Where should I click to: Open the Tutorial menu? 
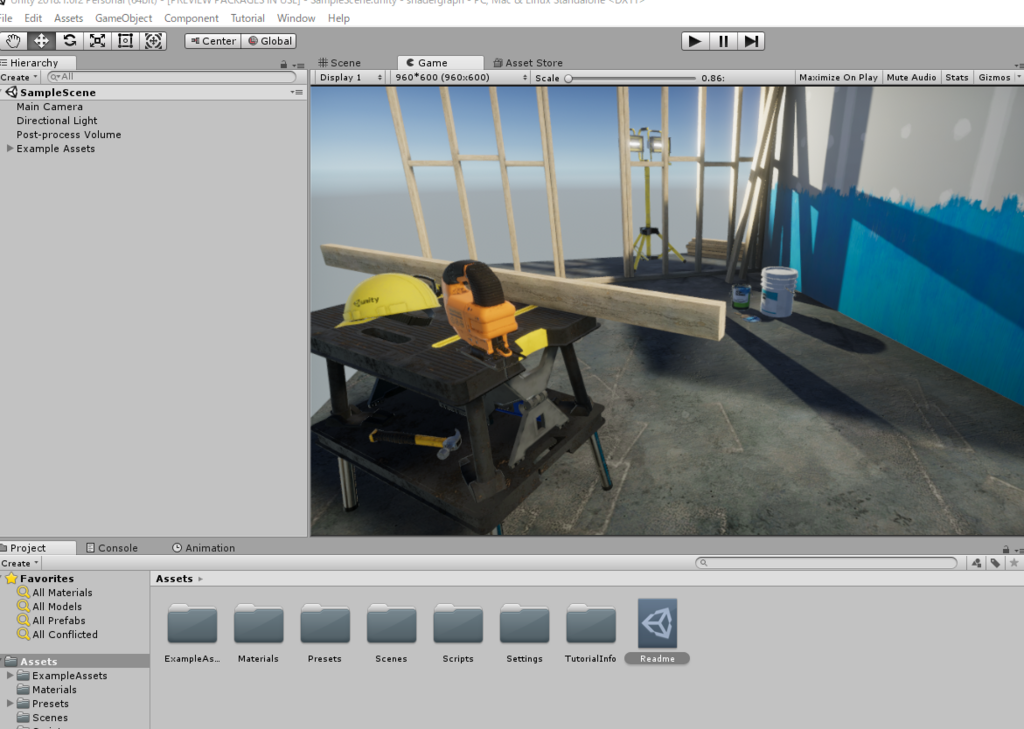[248, 18]
